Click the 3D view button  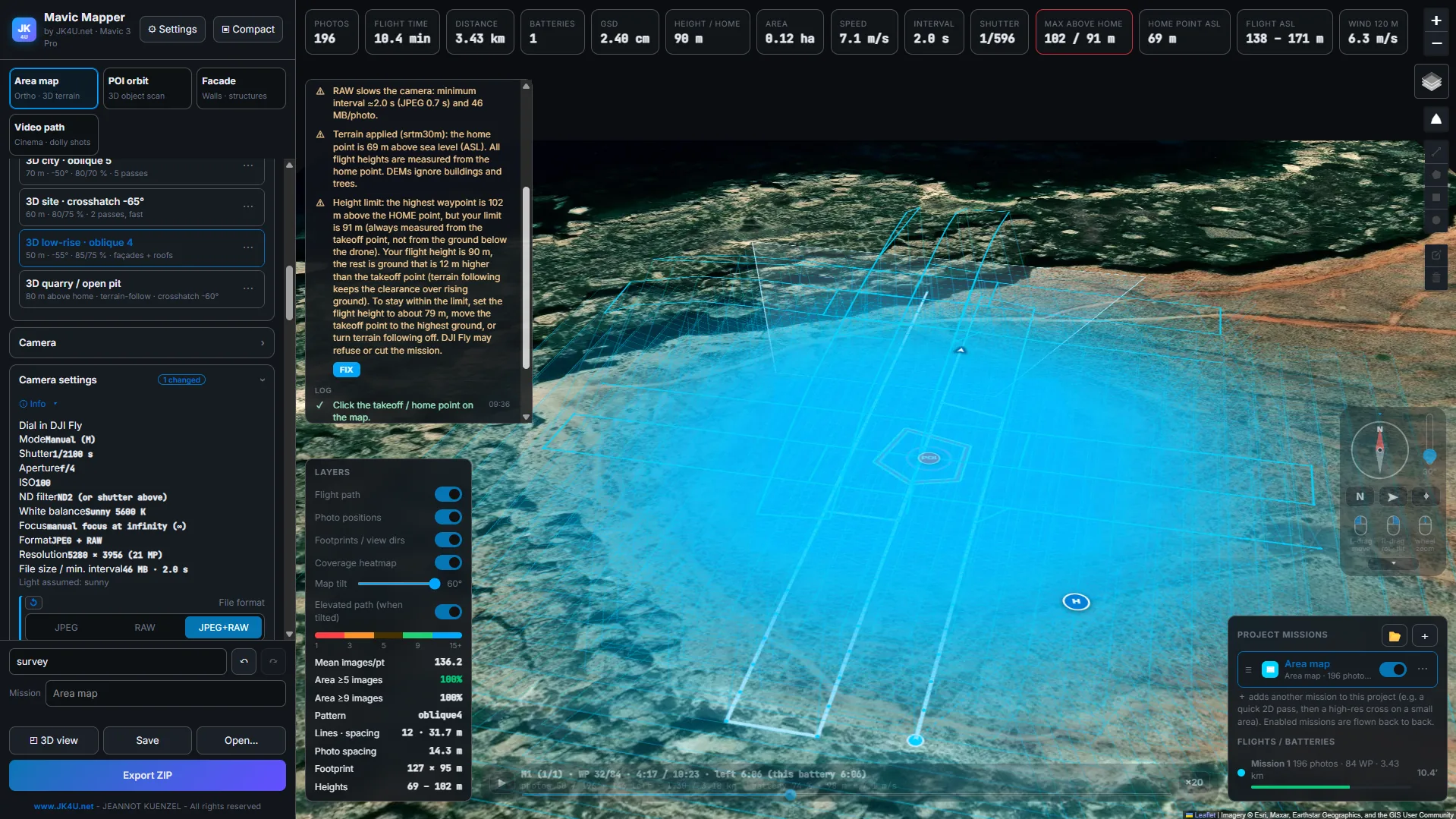pos(54,741)
